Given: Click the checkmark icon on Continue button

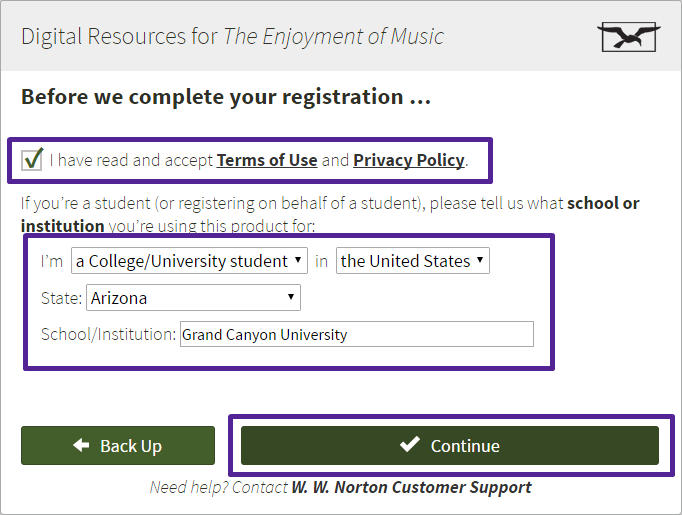Looking at the screenshot, I should click(x=410, y=444).
